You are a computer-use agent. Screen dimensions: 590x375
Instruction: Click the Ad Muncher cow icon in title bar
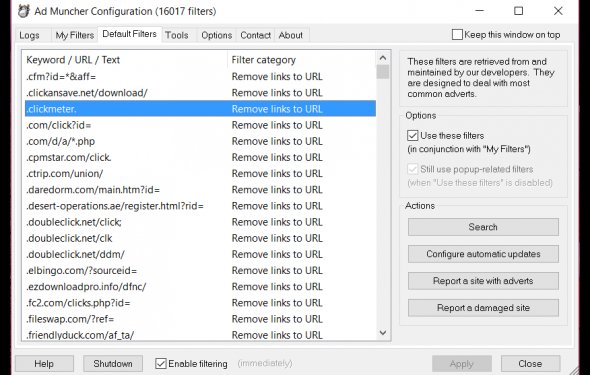[x=24, y=11]
